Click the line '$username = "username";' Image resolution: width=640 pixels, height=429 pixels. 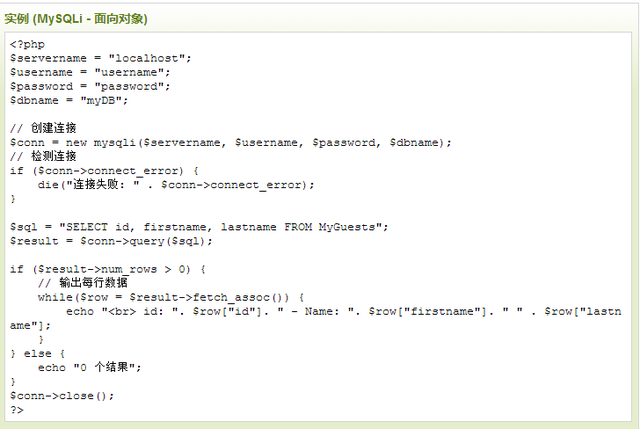click(90, 72)
